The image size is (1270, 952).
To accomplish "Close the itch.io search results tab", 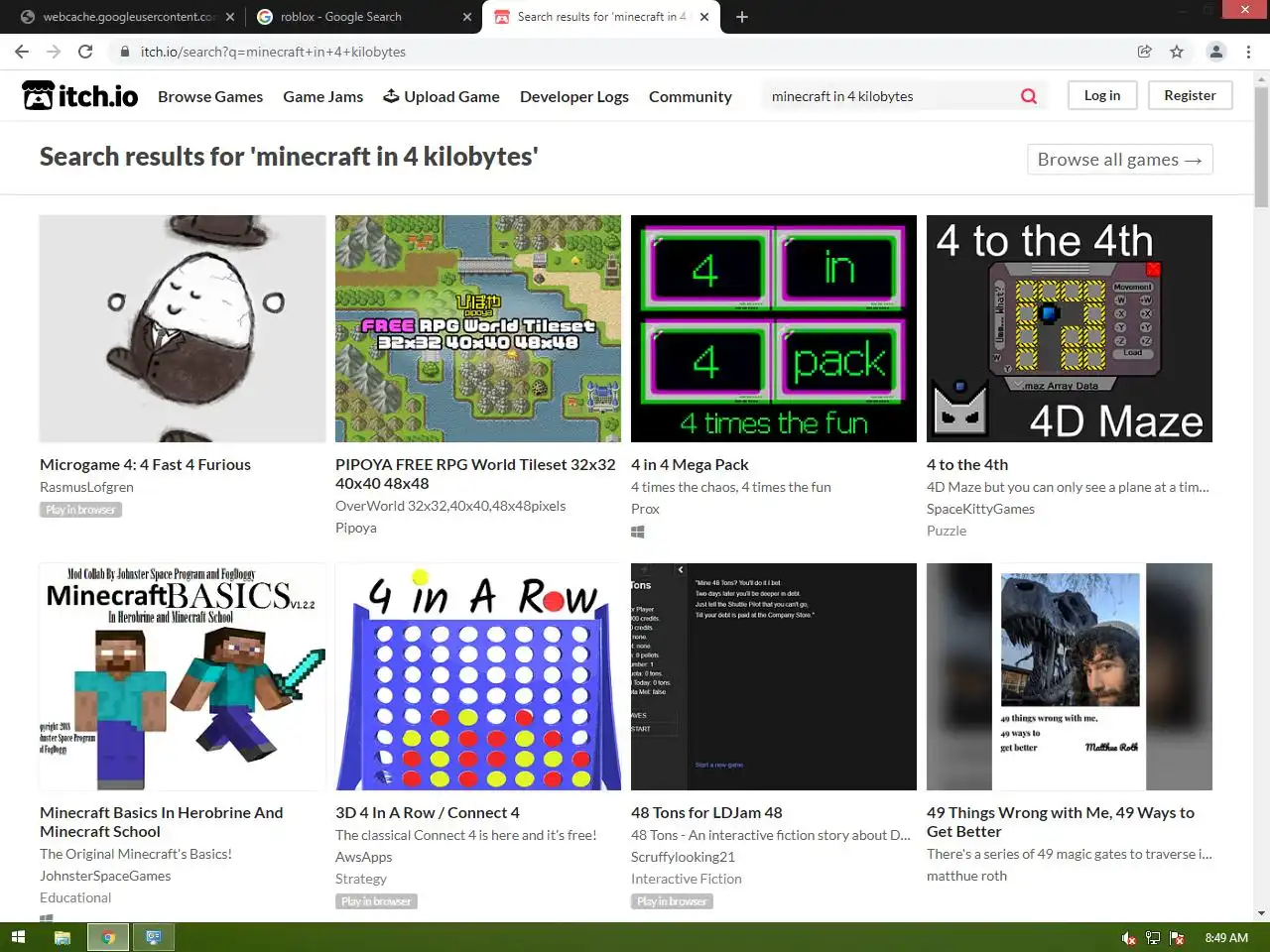I will point(704,17).
